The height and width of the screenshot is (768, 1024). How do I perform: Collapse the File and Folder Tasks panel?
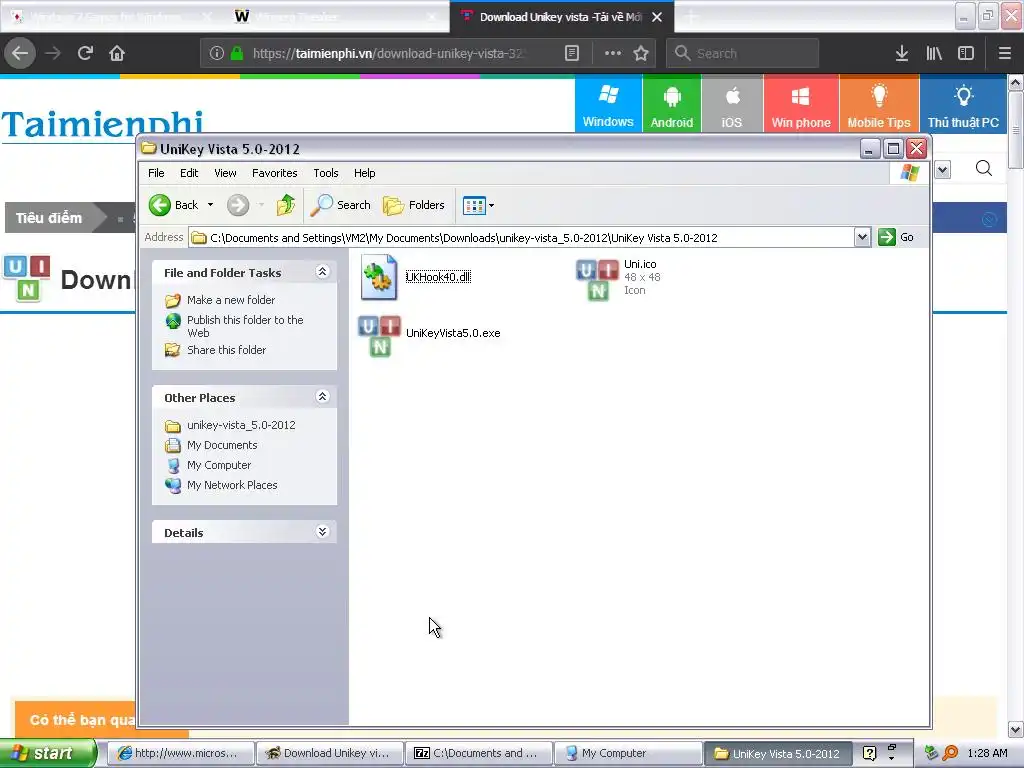point(322,272)
